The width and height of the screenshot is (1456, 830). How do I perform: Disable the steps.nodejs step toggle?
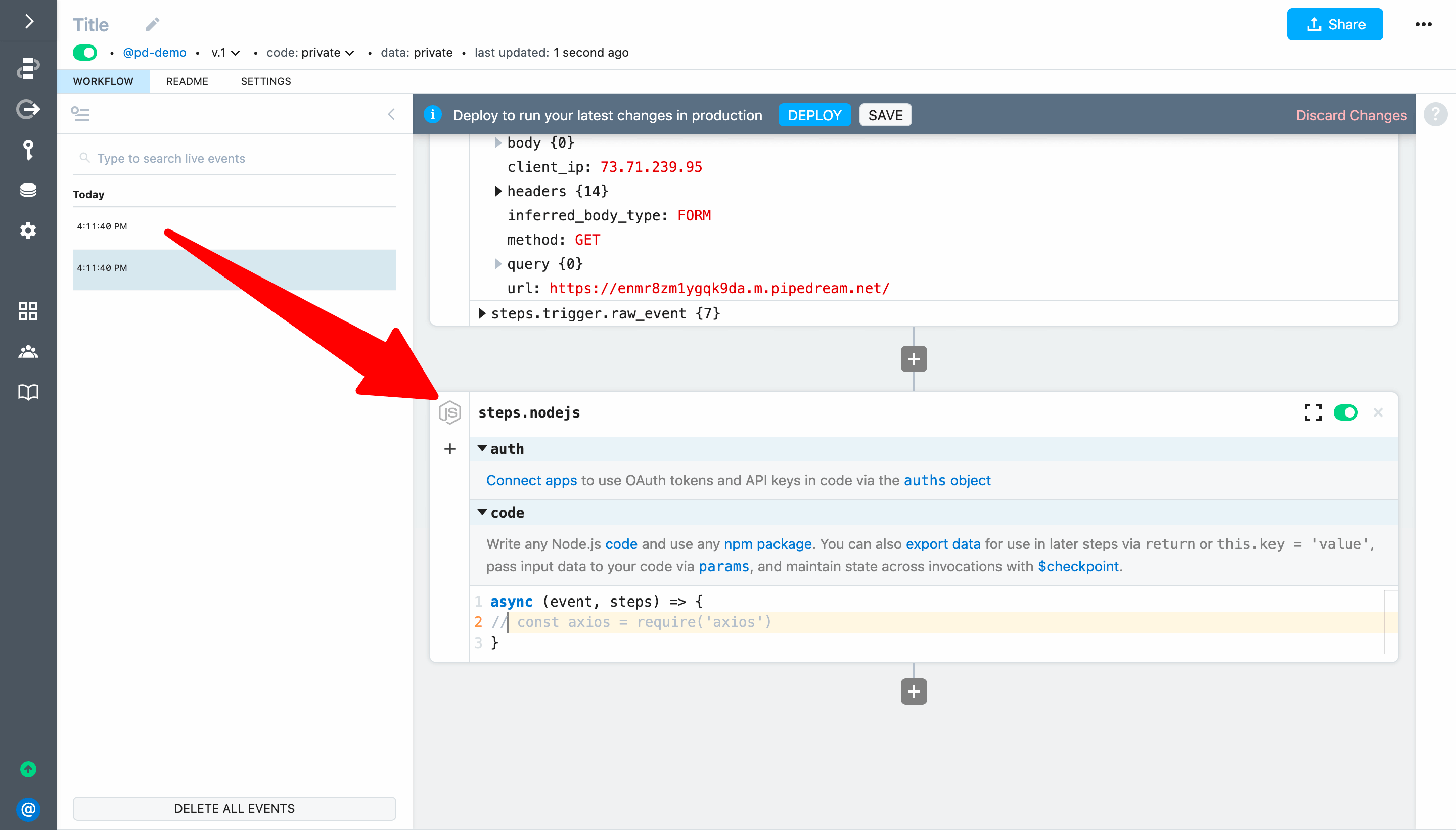pos(1345,412)
